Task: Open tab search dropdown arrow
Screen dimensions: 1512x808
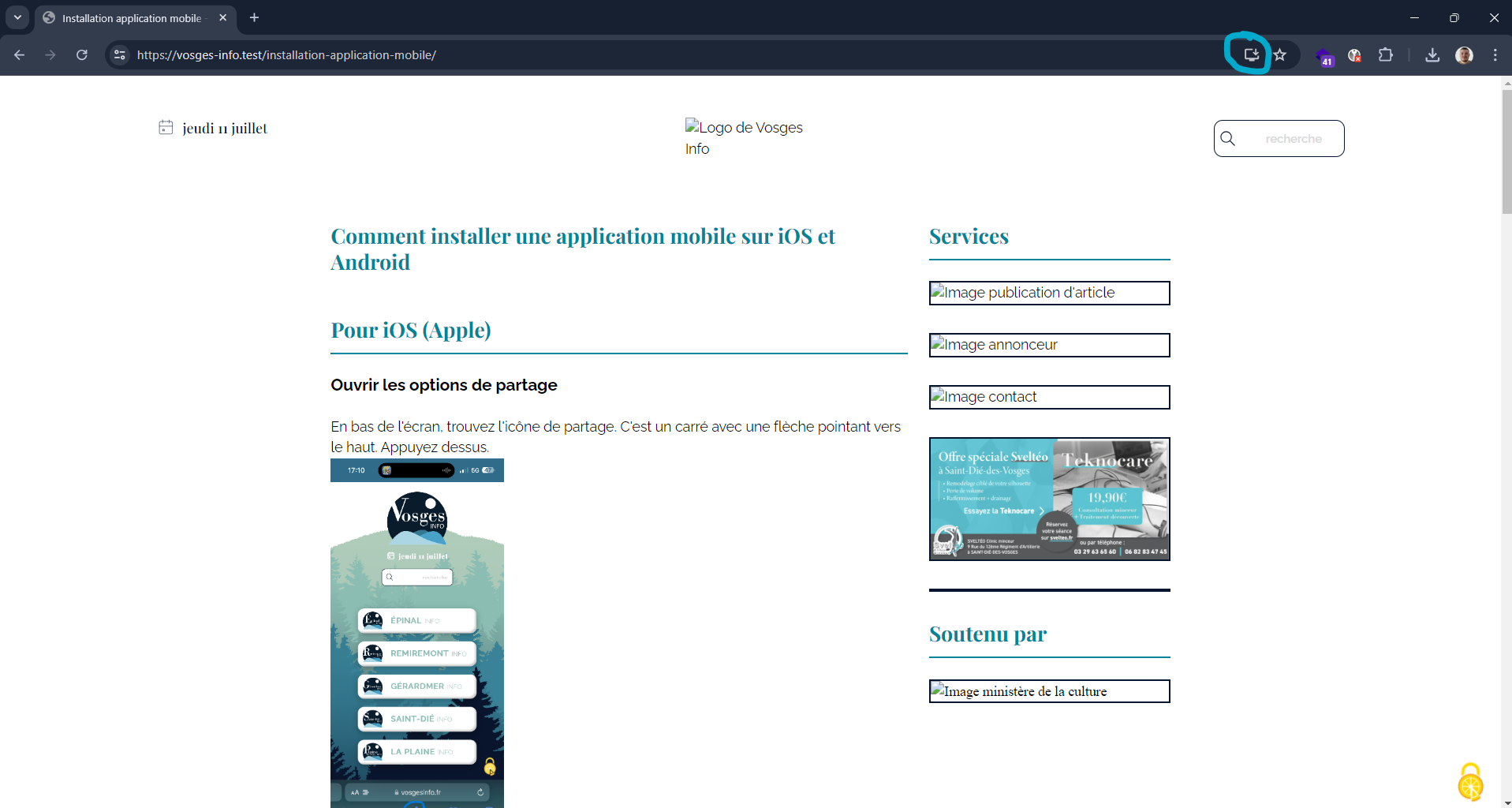Action: point(17,17)
